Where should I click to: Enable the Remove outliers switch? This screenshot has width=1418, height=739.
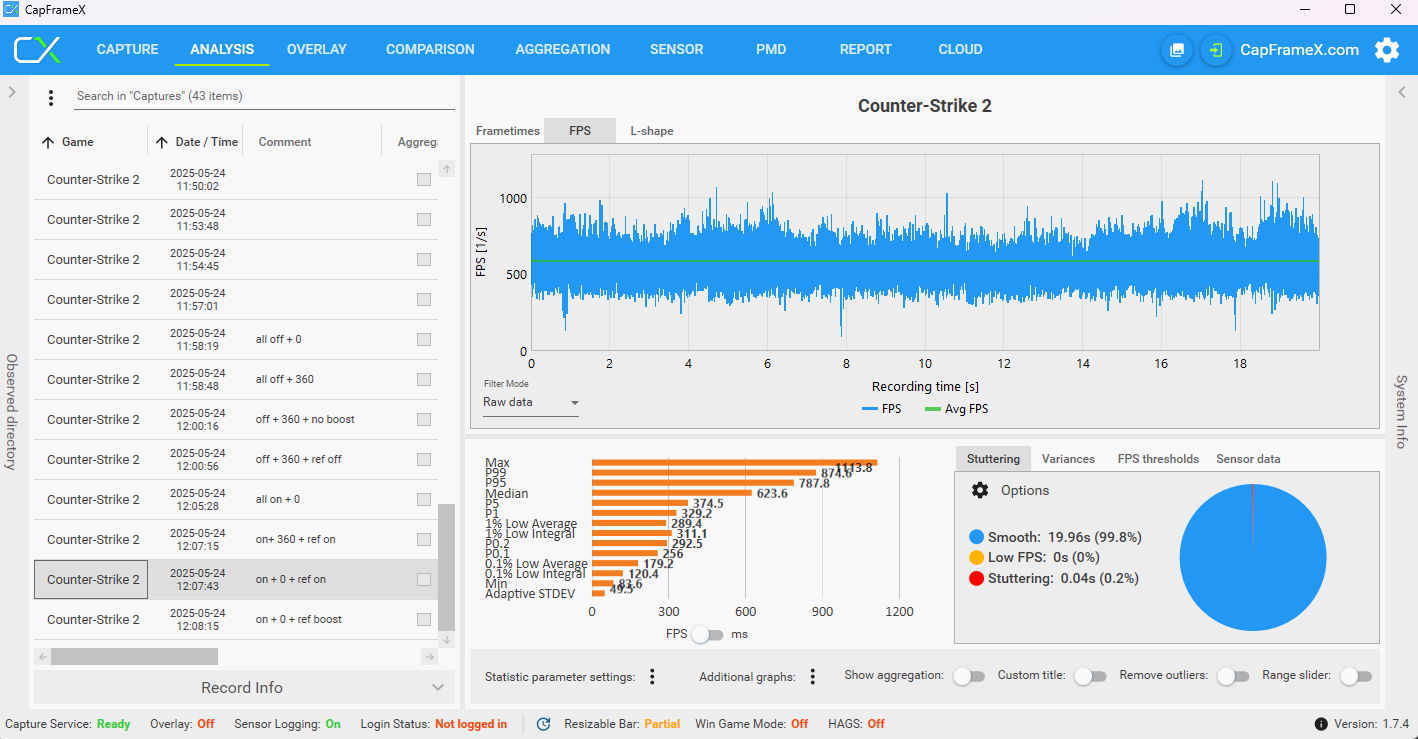(x=1233, y=676)
